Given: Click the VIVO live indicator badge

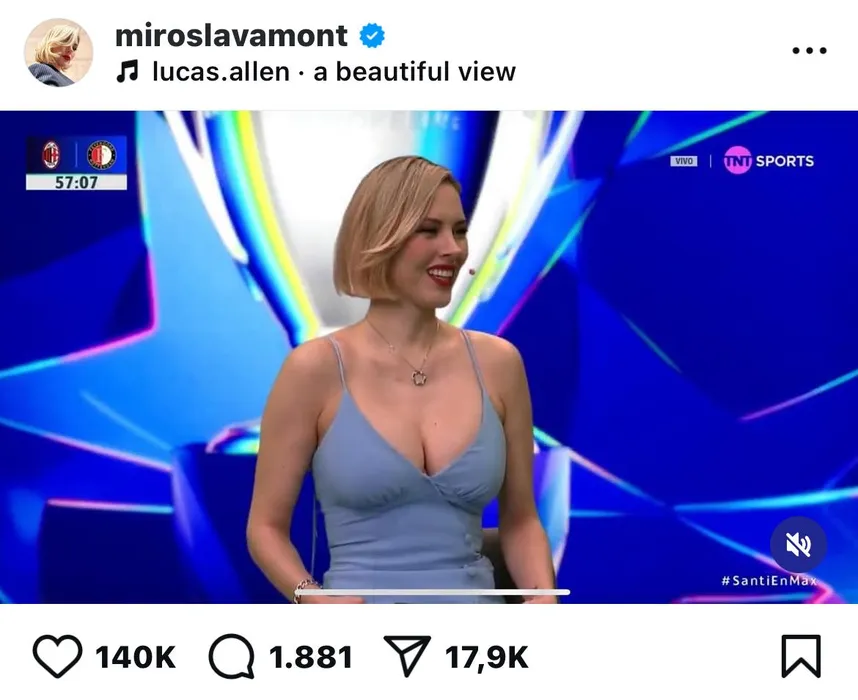Looking at the screenshot, I should coord(684,161).
